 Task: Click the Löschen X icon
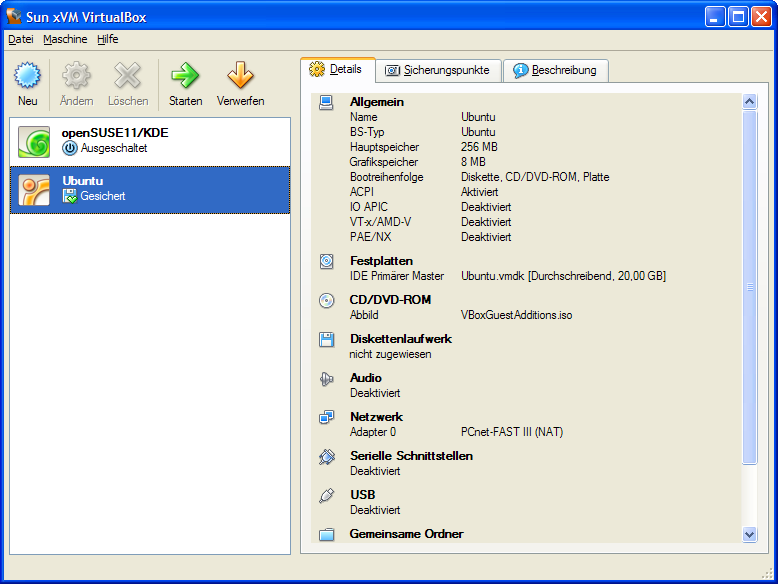pos(128,76)
